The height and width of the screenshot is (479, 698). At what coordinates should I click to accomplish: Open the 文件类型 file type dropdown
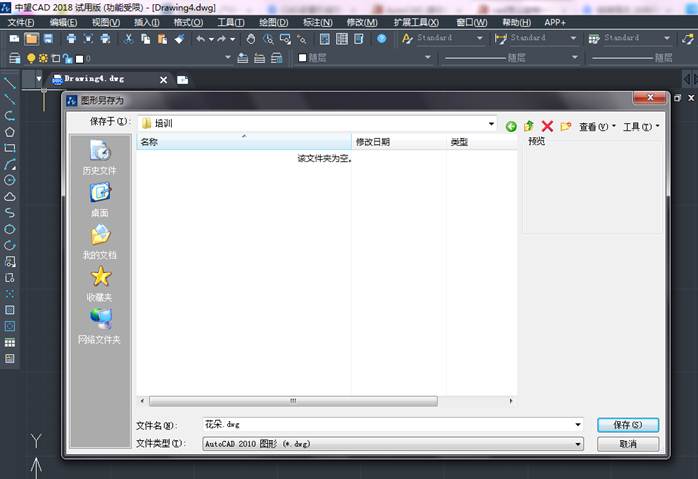coord(578,443)
